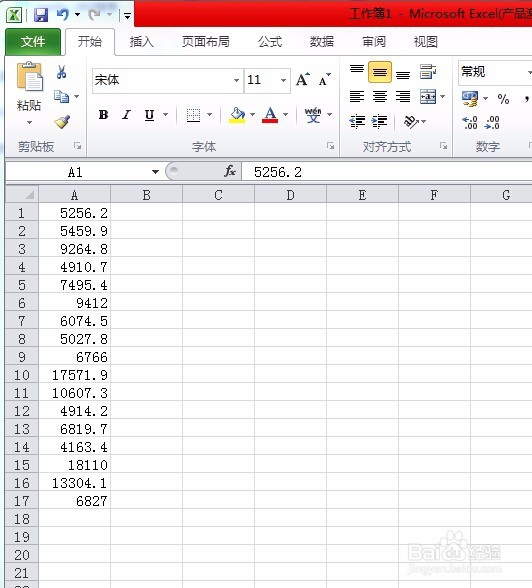
Task: Select column A header
Action: [x=75, y=195]
